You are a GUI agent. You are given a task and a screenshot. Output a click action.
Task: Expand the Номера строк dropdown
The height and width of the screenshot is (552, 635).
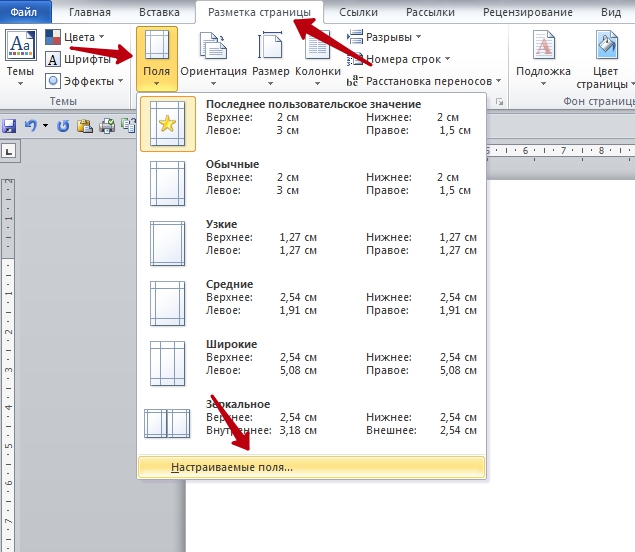click(400, 59)
